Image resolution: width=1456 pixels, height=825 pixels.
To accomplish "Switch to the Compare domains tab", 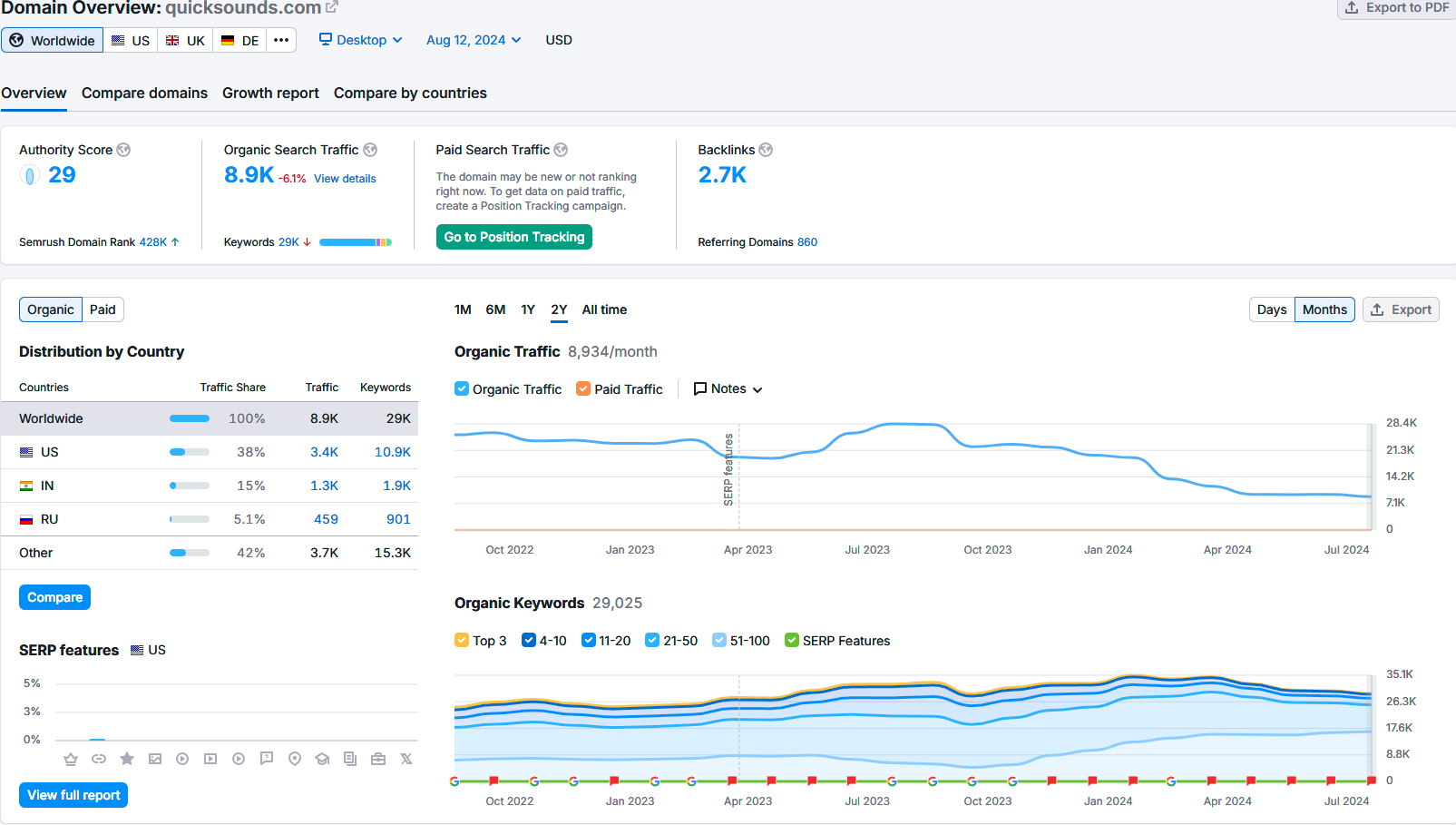I will tap(144, 93).
